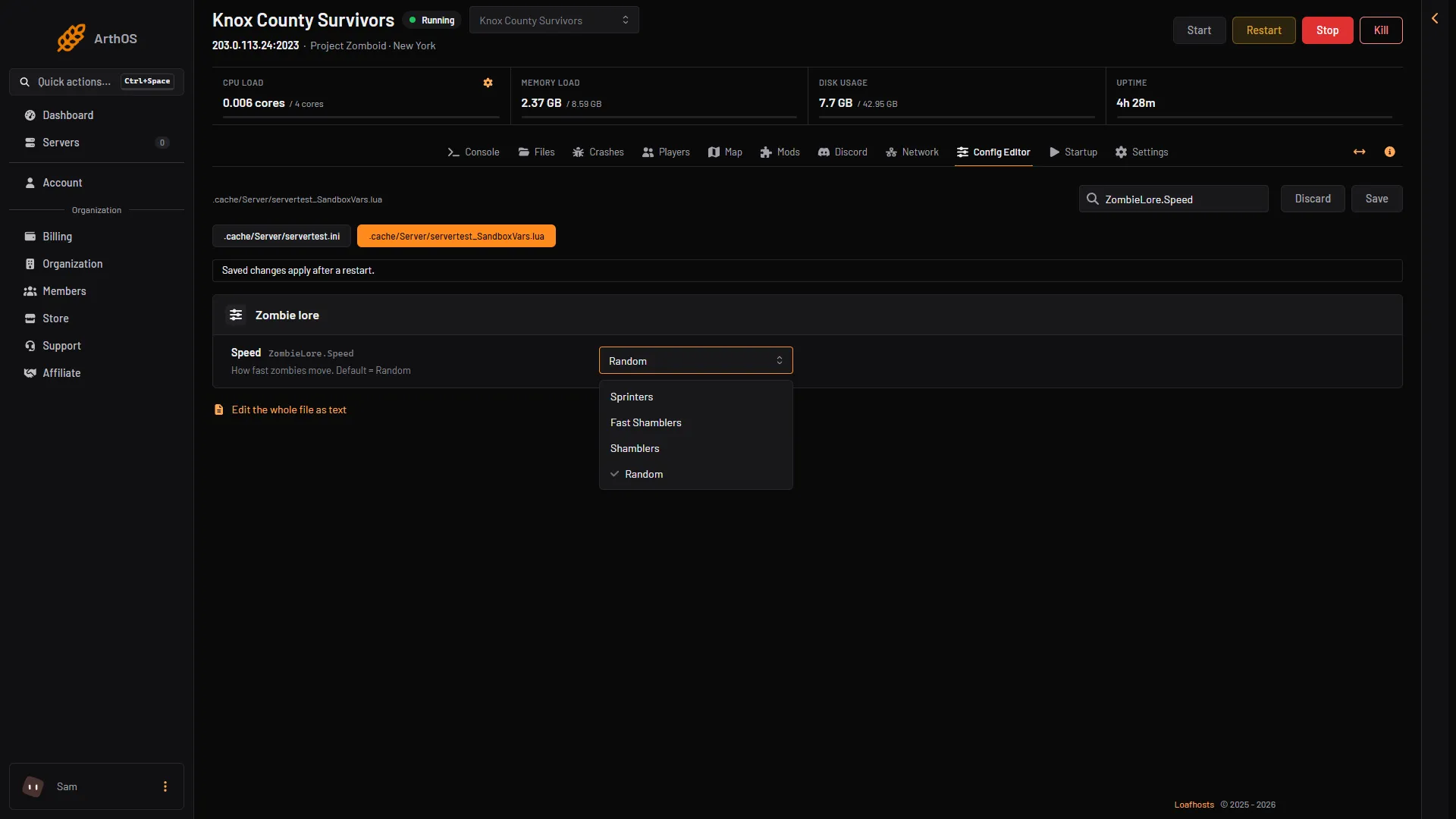The width and height of the screenshot is (1456, 819).
Task: Open Servers list in sidebar
Action: click(96, 143)
